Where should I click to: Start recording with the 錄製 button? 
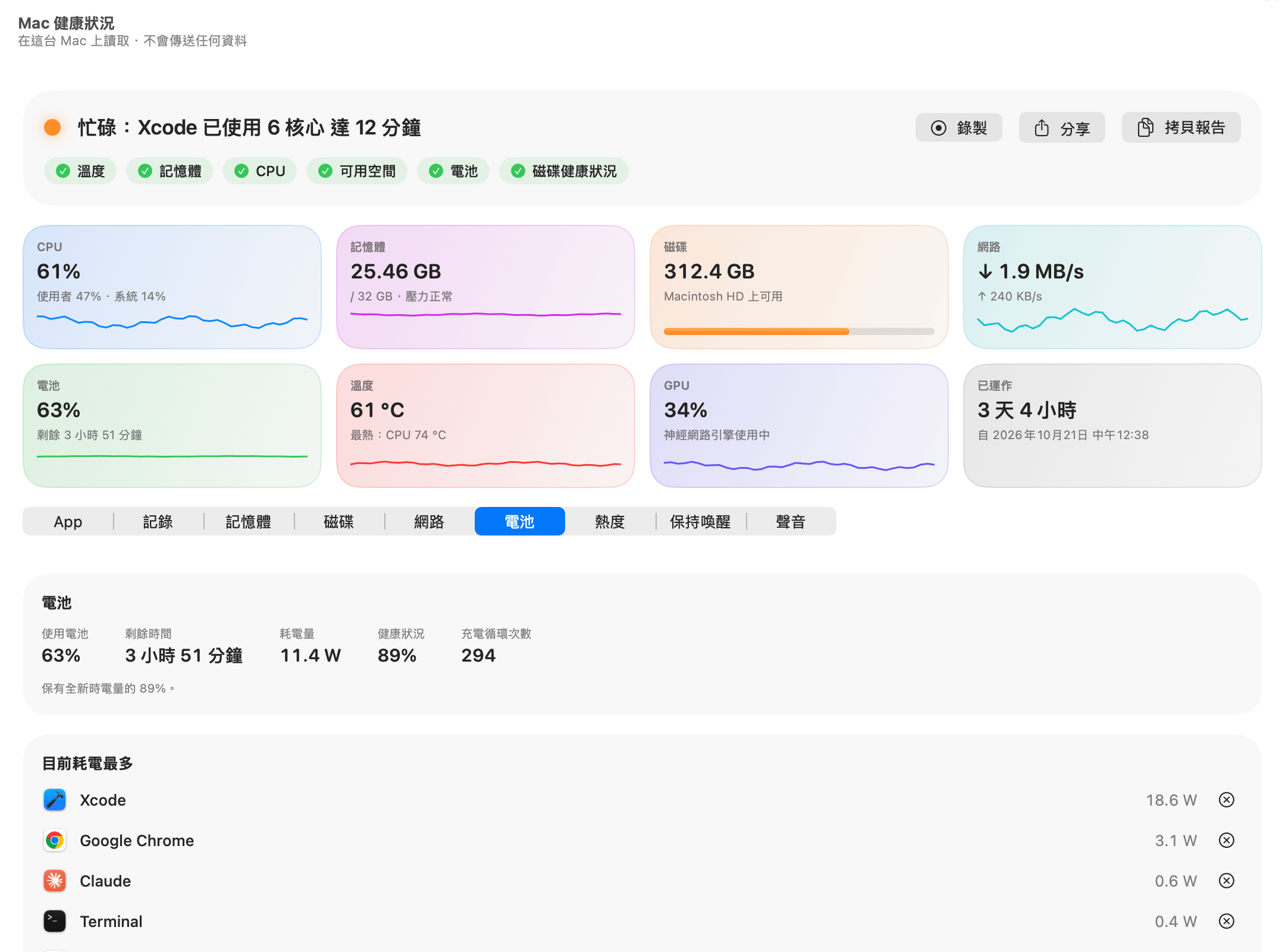(959, 127)
